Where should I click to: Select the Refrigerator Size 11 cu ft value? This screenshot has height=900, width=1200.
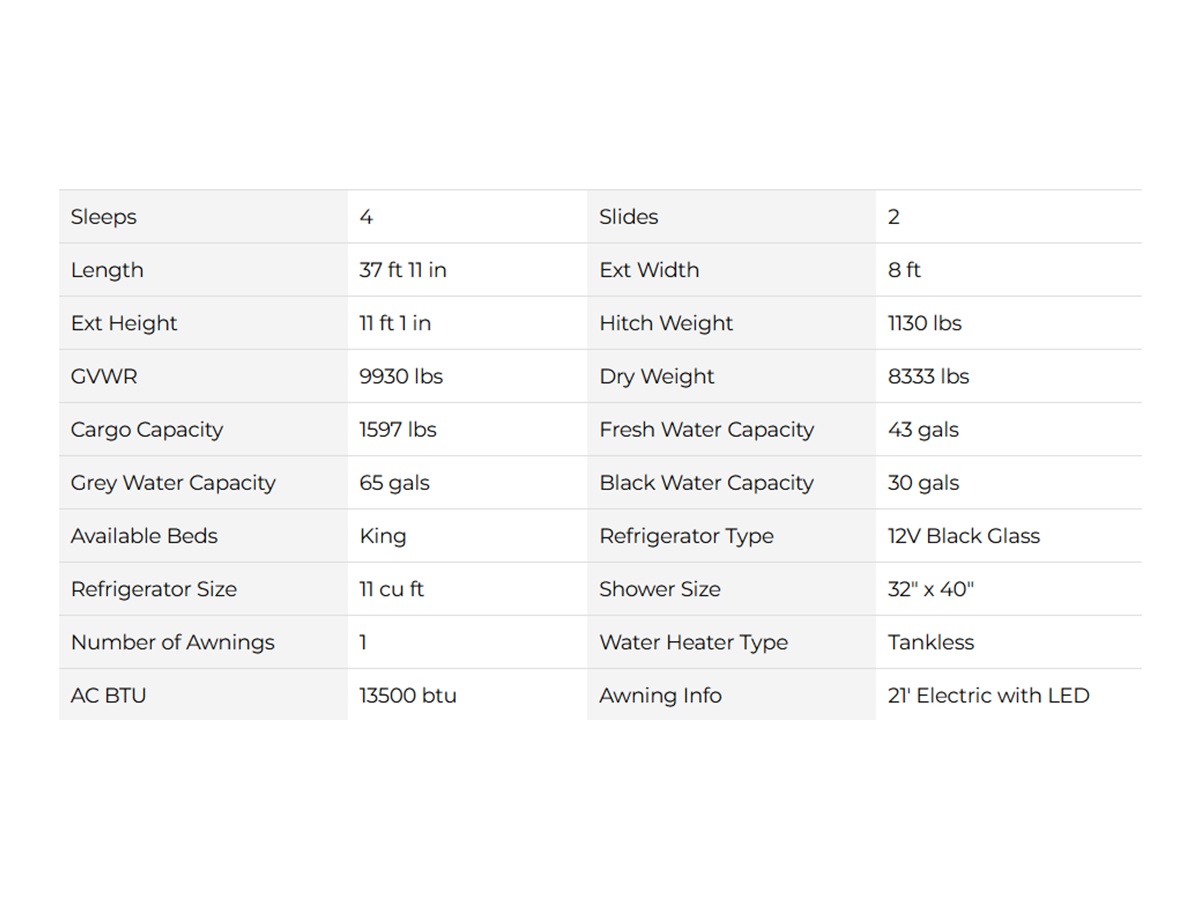(391, 589)
